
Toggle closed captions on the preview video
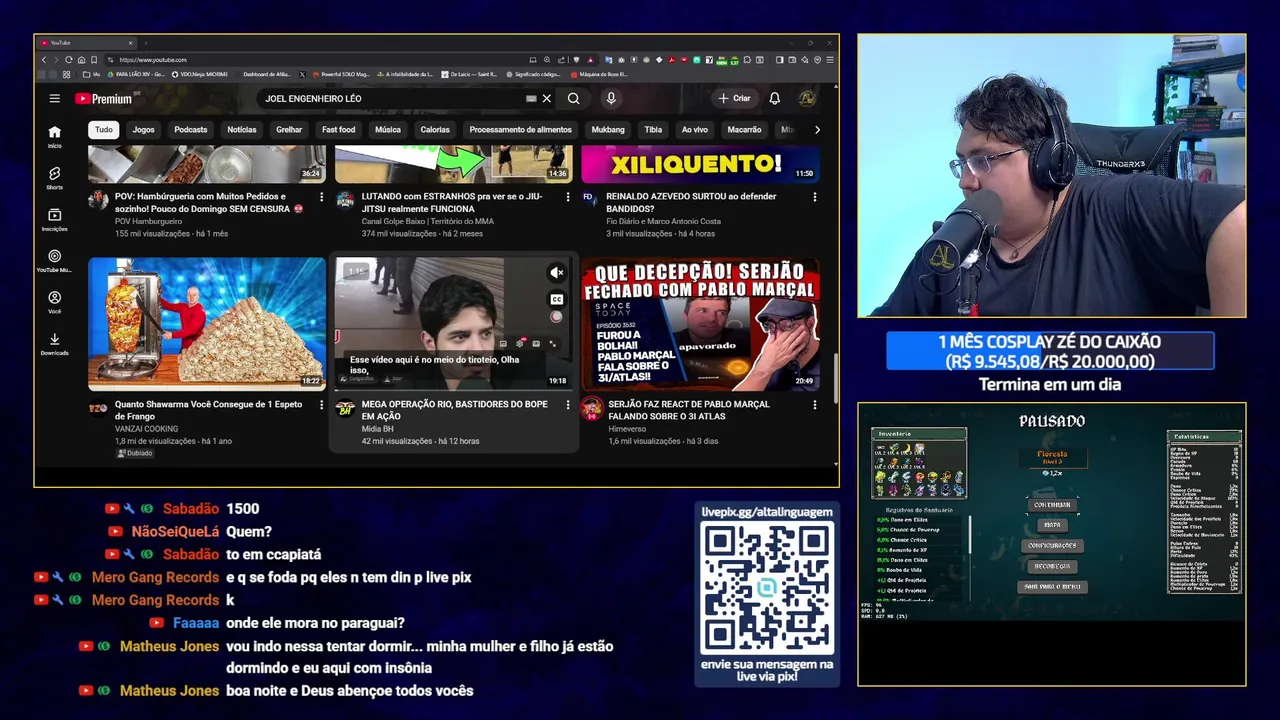click(x=557, y=299)
